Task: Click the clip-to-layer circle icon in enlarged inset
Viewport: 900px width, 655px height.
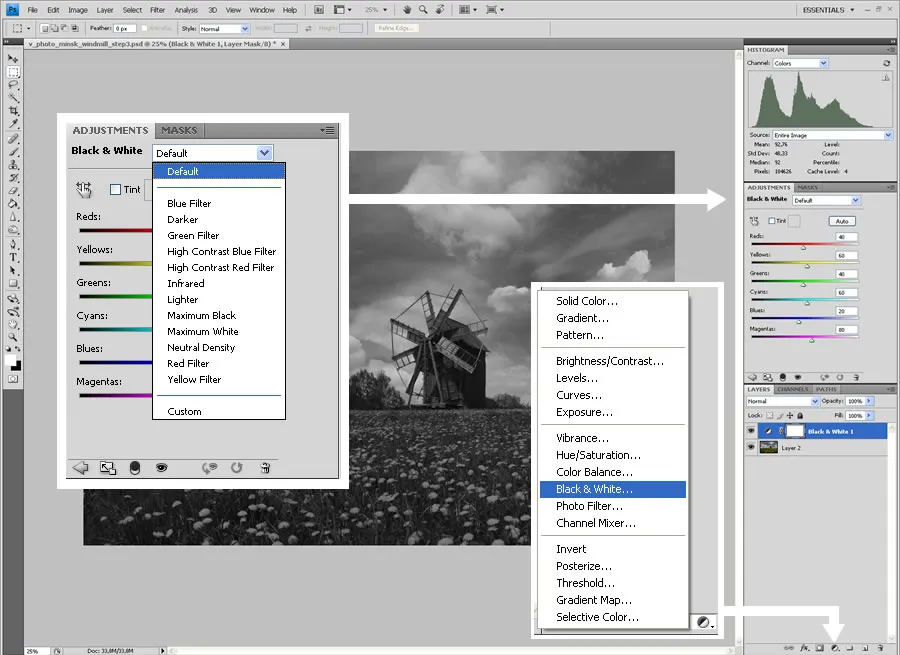Action: click(x=135, y=468)
